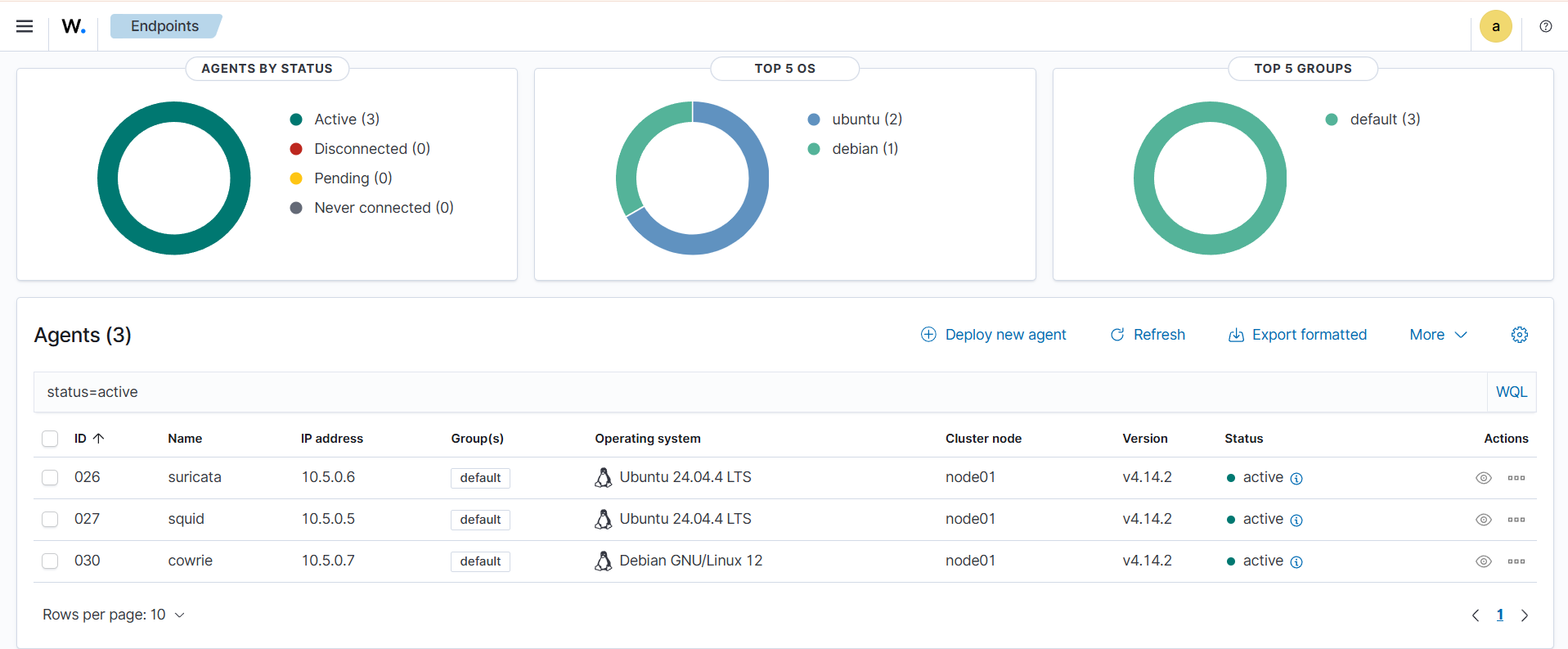
Task: Open the table settings gear icon
Action: coord(1519,335)
